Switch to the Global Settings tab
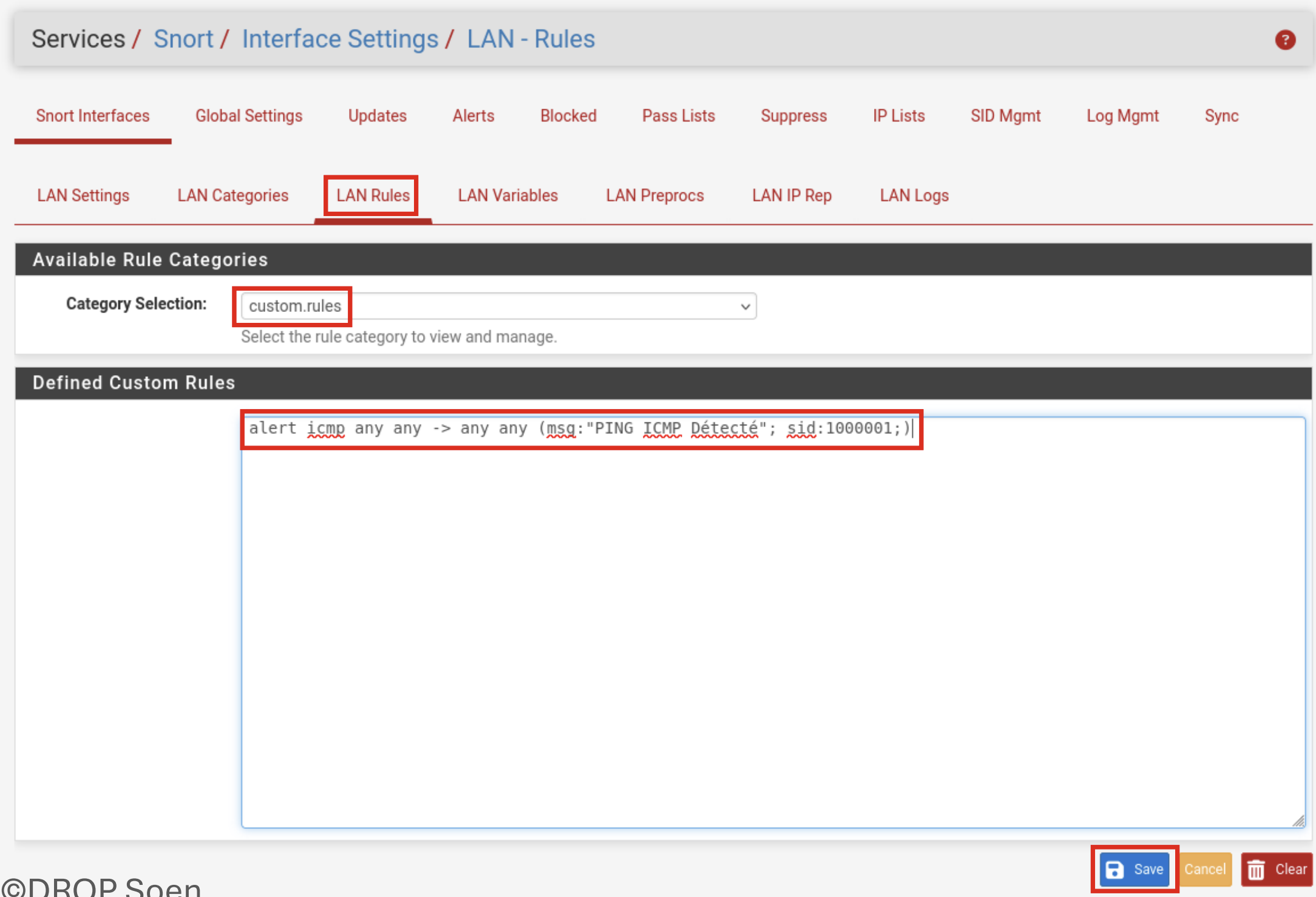1316x897 pixels. [x=248, y=116]
